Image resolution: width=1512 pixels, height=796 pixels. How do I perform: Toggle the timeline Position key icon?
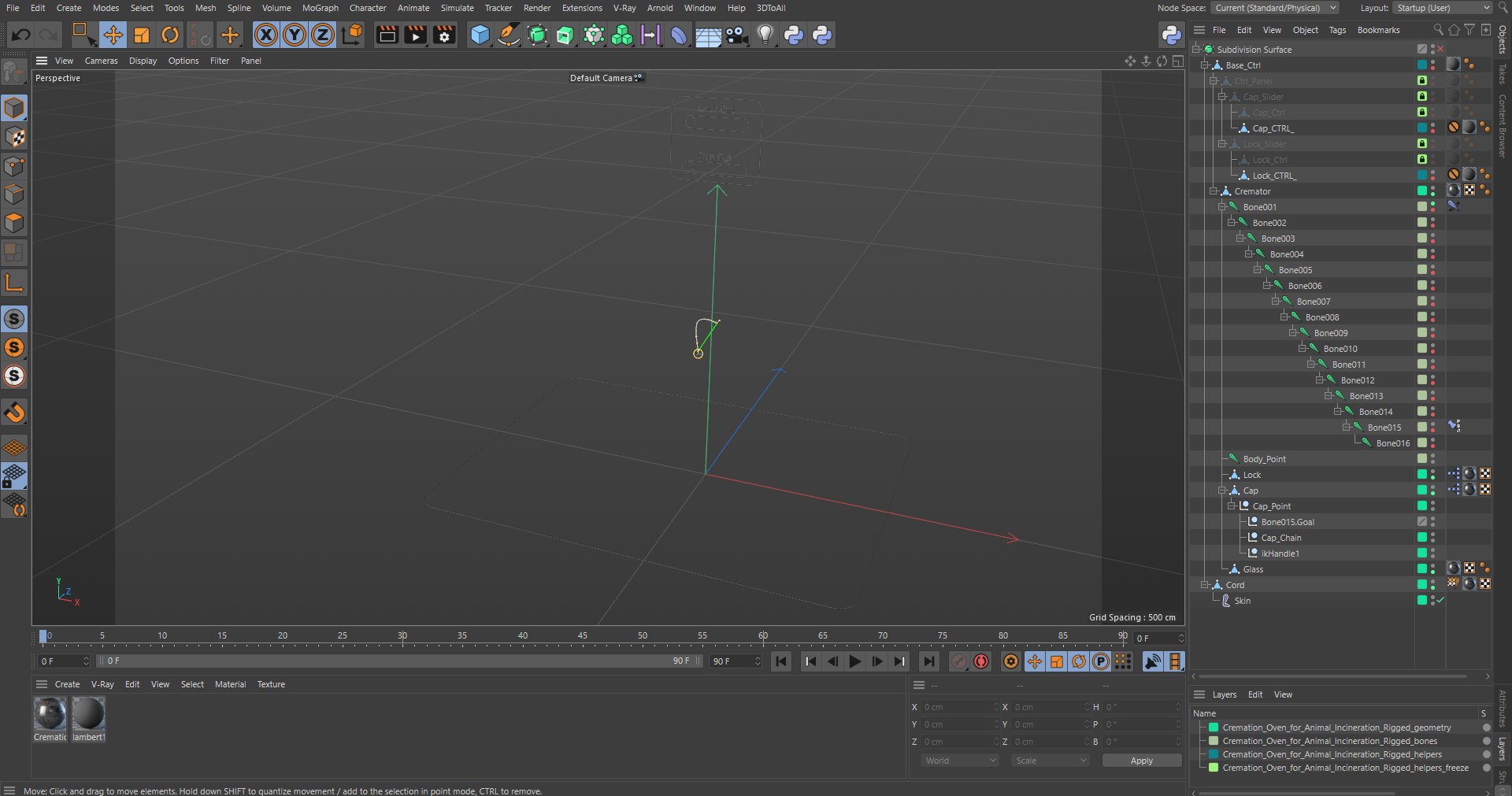point(1035,661)
